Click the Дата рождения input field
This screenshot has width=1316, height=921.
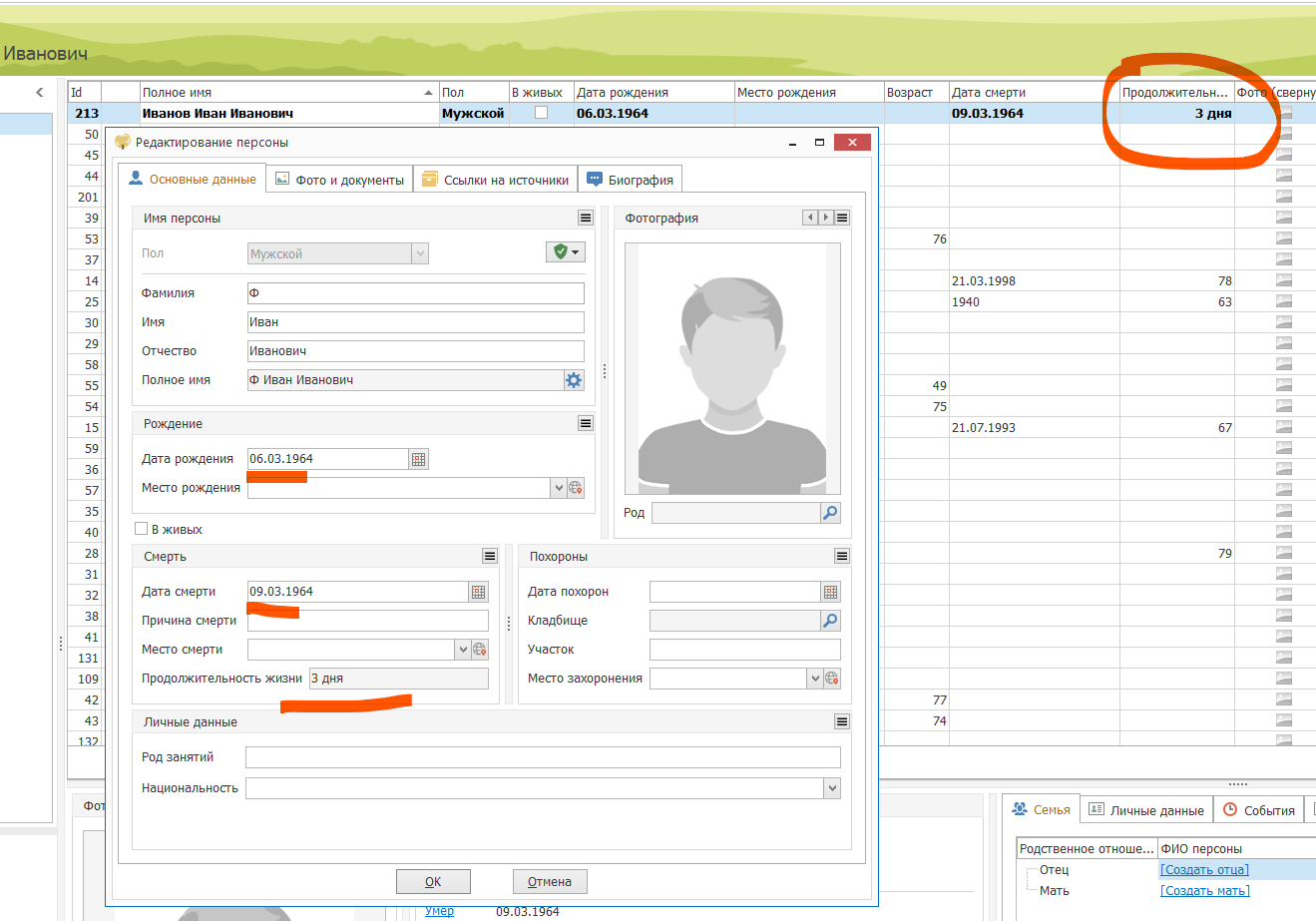pos(328,459)
